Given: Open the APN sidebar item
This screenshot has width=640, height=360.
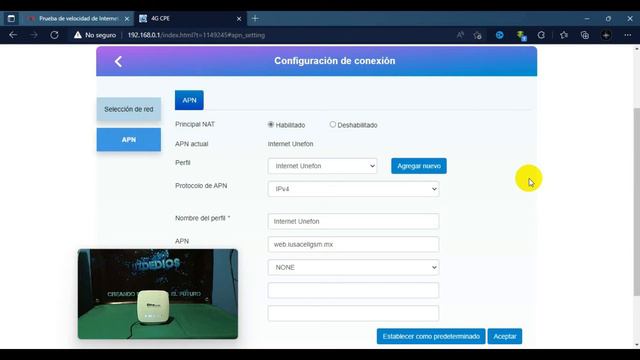Looking at the screenshot, I should point(129,140).
